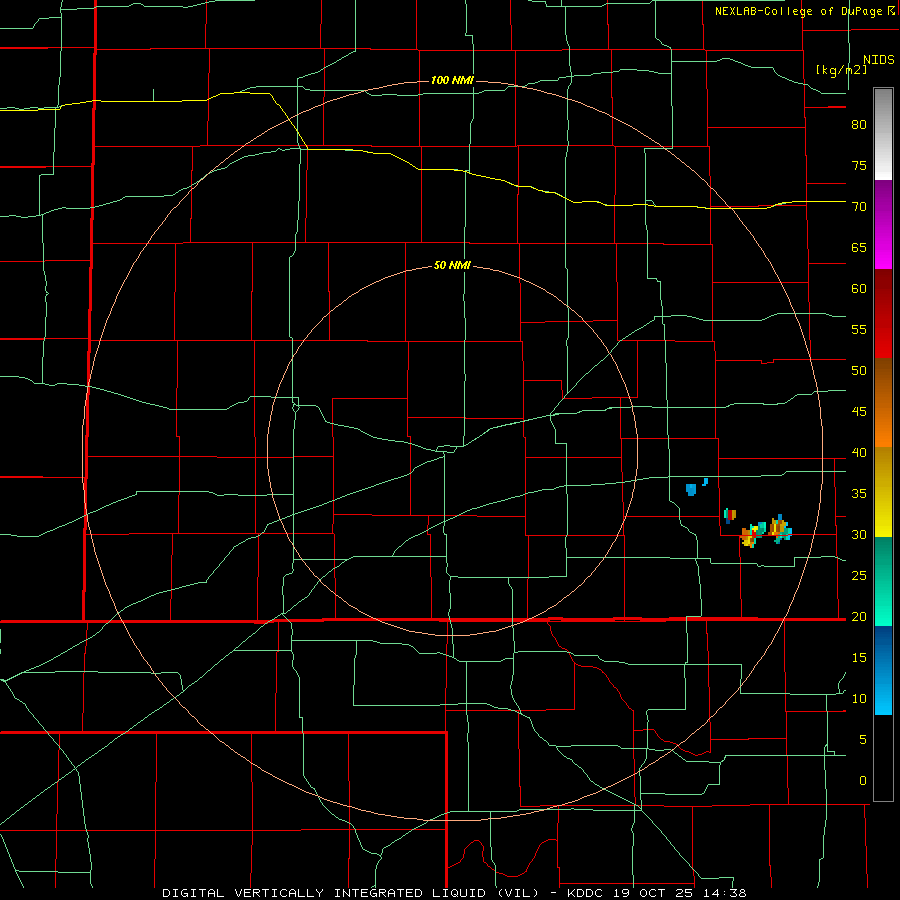The image size is (900, 900).
Task: Click the scale value 5
Action: [x=863, y=739]
